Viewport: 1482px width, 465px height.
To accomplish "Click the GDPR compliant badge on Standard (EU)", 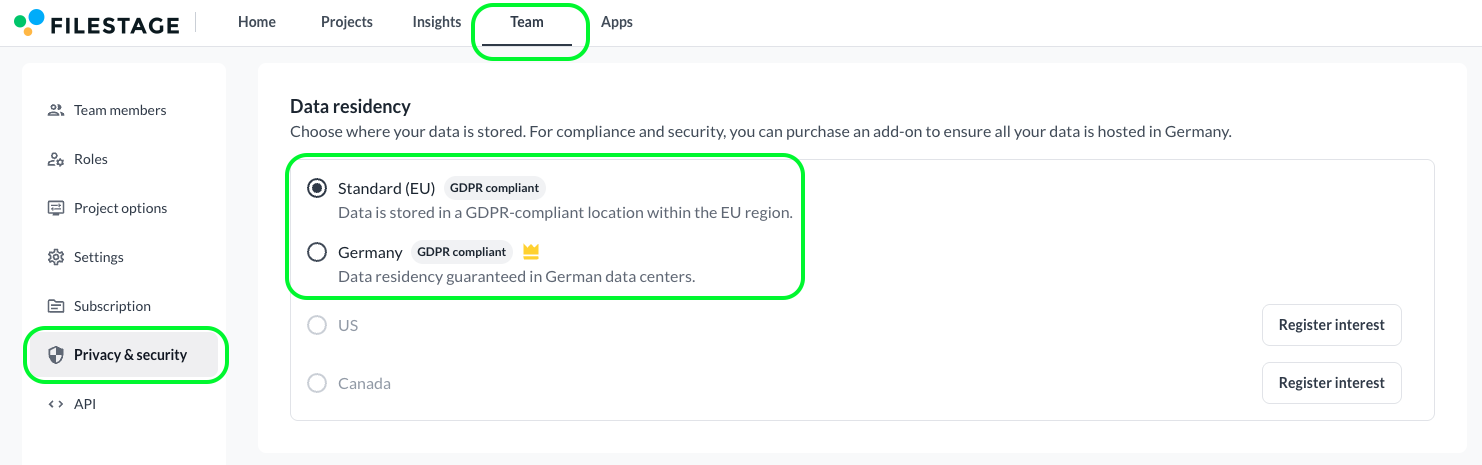I will 494,188.
